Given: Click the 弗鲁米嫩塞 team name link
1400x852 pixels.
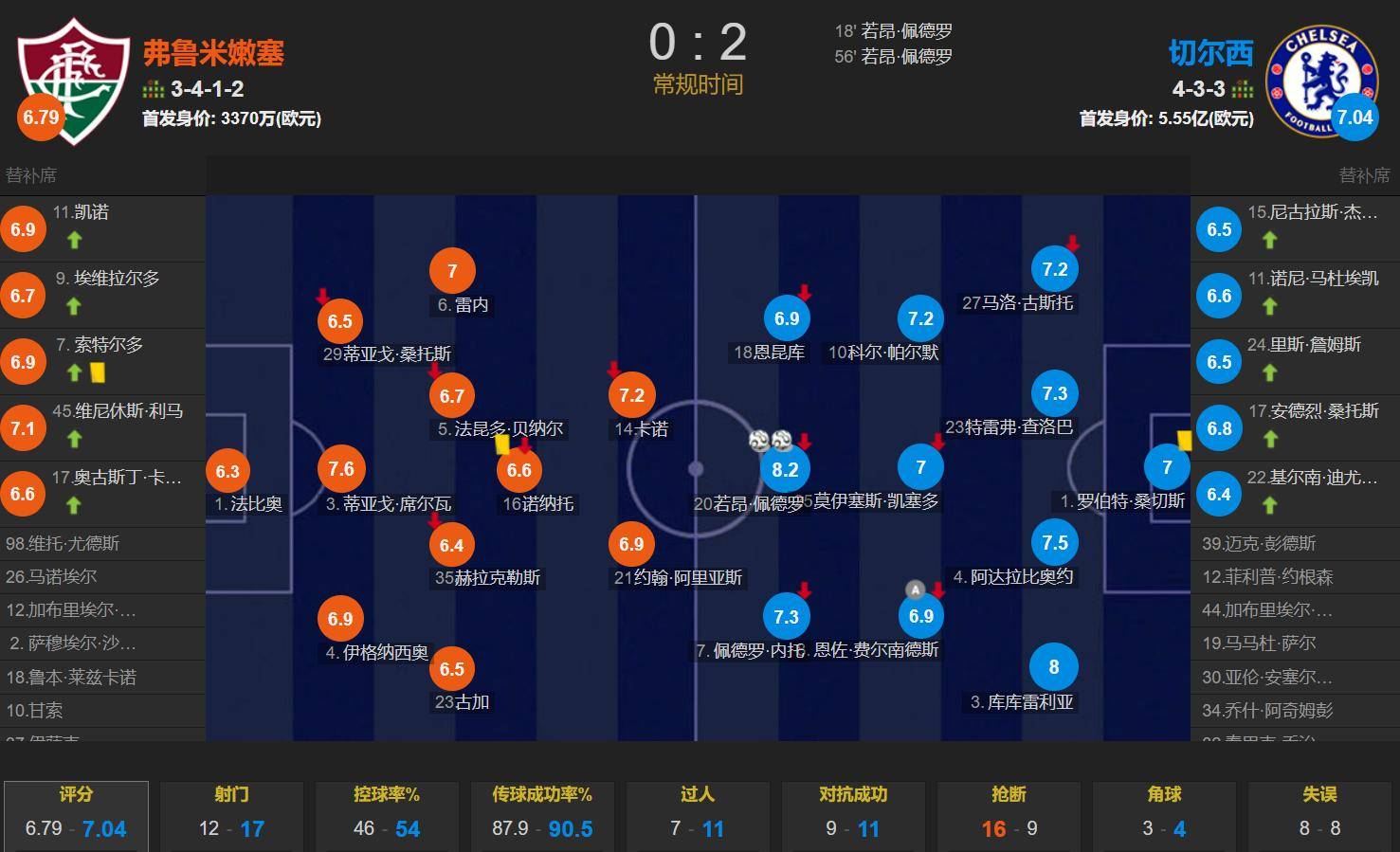Looking at the screenshot, I should click(213, 52).
